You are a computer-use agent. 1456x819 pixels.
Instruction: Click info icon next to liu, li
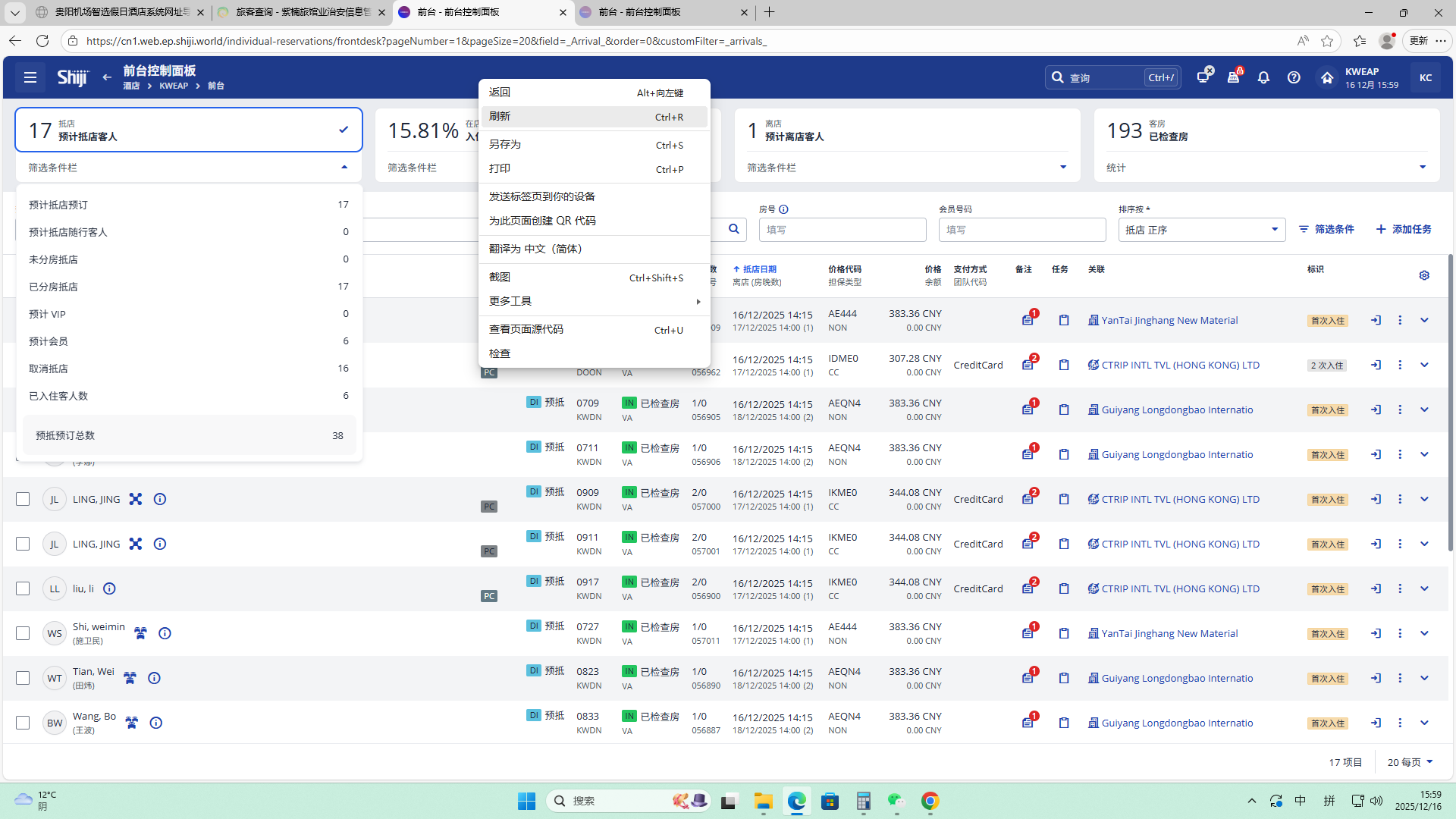point(109,588)
